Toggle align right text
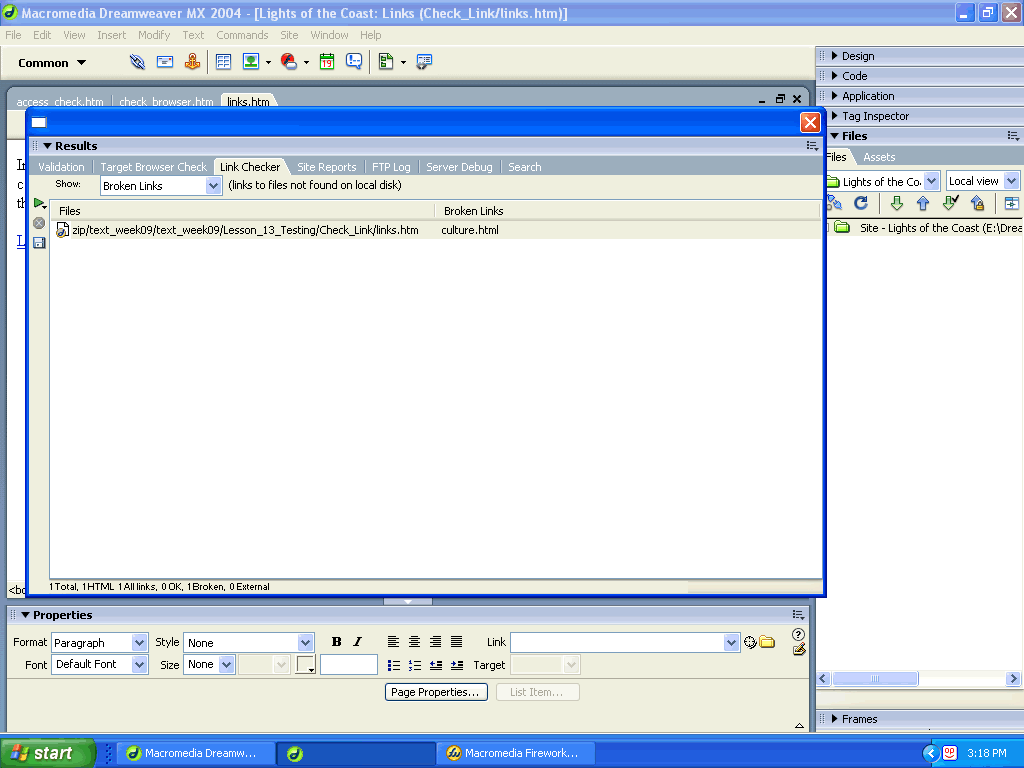 click(436, 642)
